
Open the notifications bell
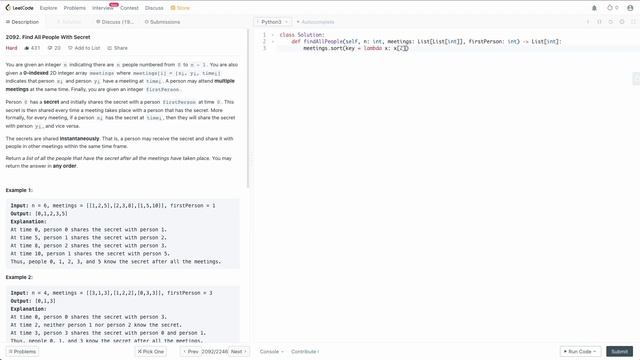pos(594,8)
